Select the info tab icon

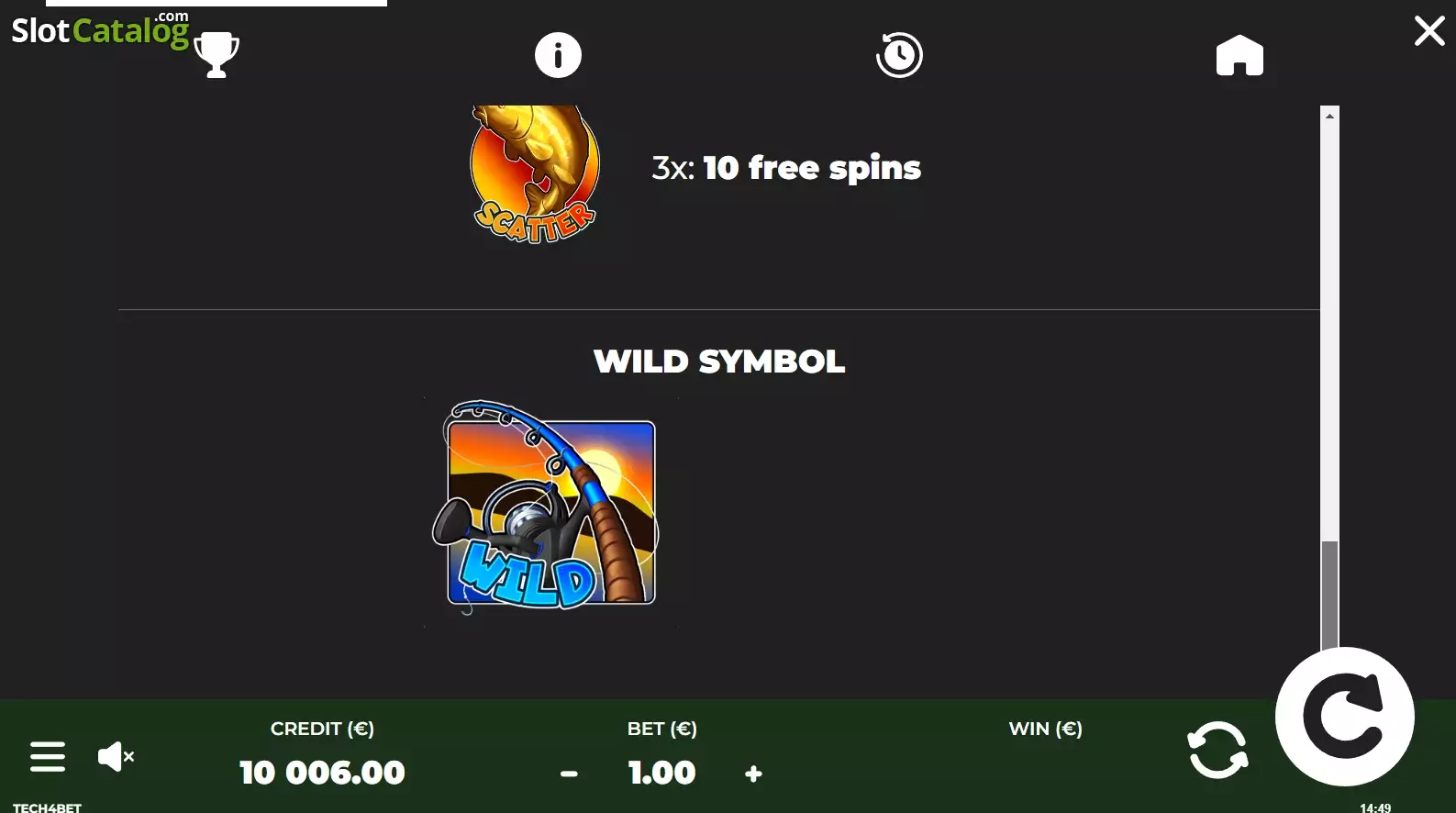[x=558, y=55]
